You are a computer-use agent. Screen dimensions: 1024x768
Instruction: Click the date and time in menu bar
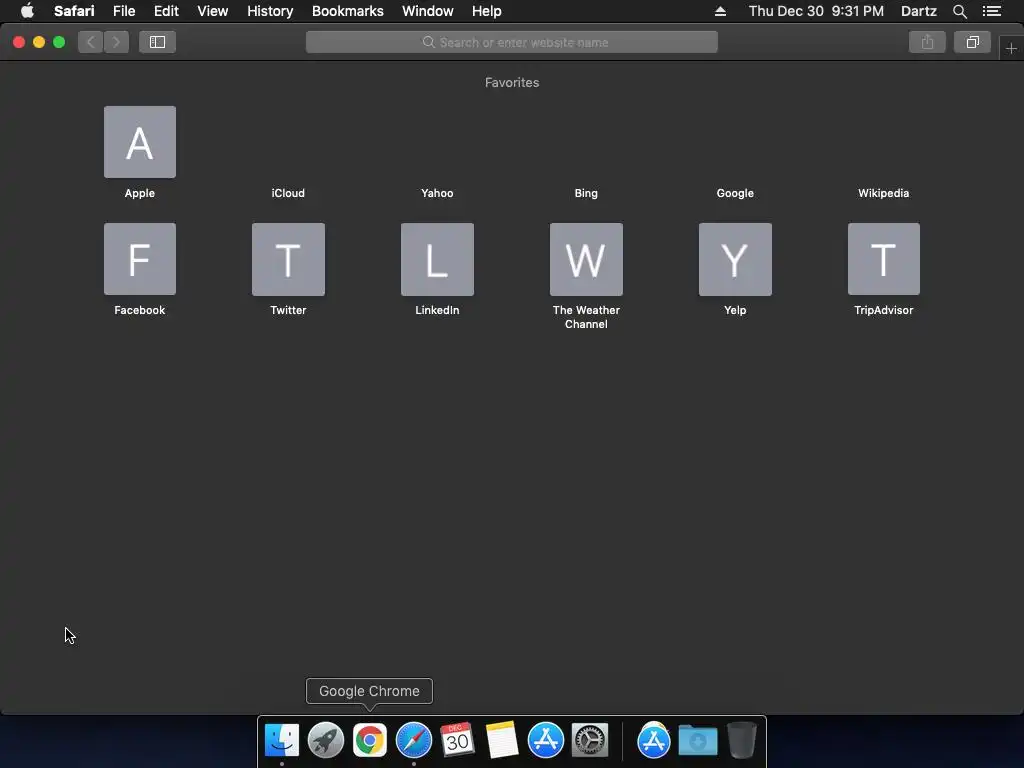(816, 11)
